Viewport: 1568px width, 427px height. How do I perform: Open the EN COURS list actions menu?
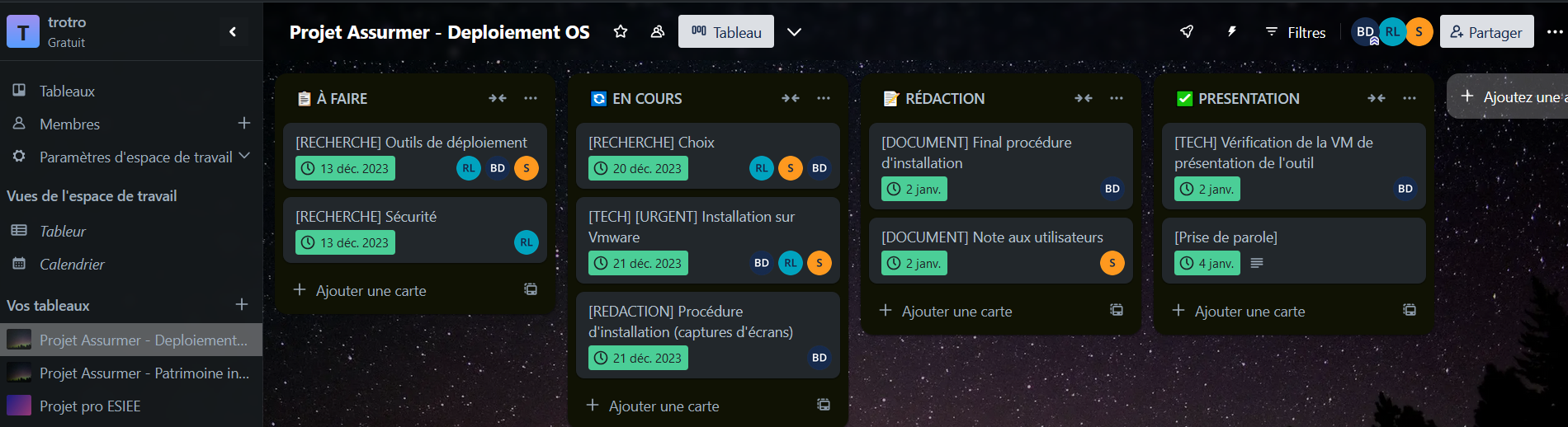[824, 98]
